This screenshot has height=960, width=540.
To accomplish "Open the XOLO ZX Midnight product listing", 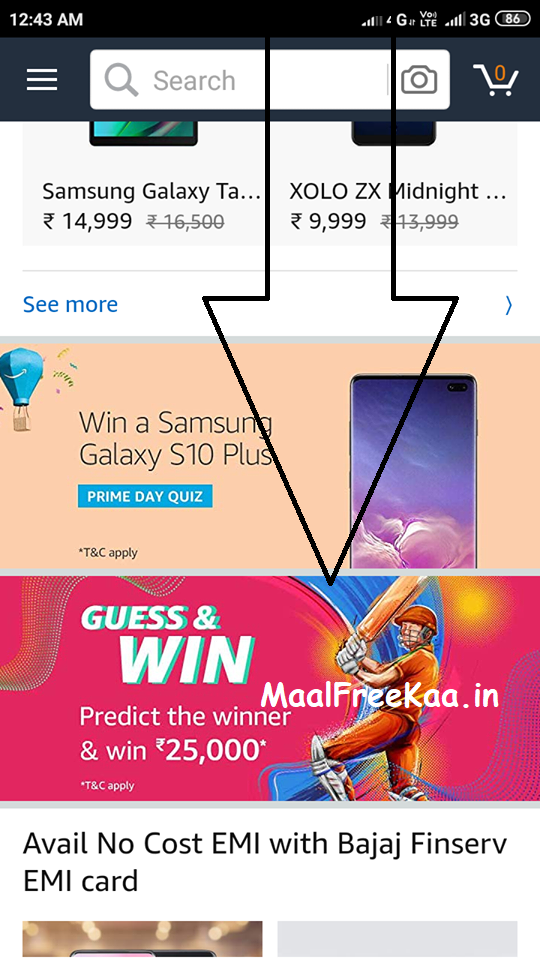I will click(x=397, y=184).
